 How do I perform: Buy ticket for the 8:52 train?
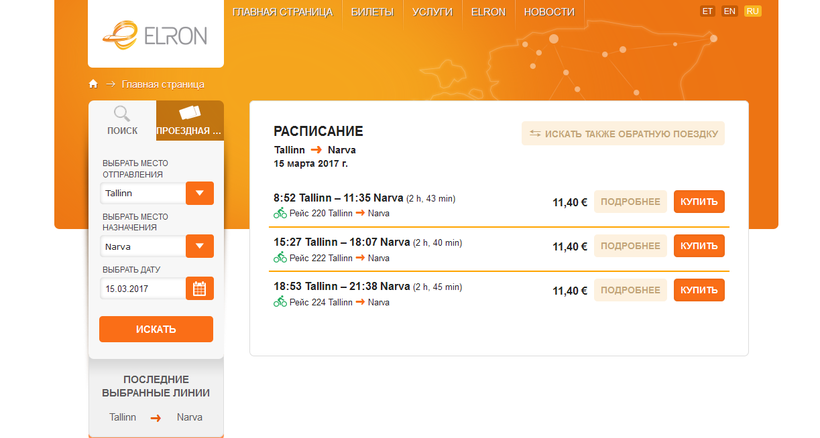[x=699, y=202]
